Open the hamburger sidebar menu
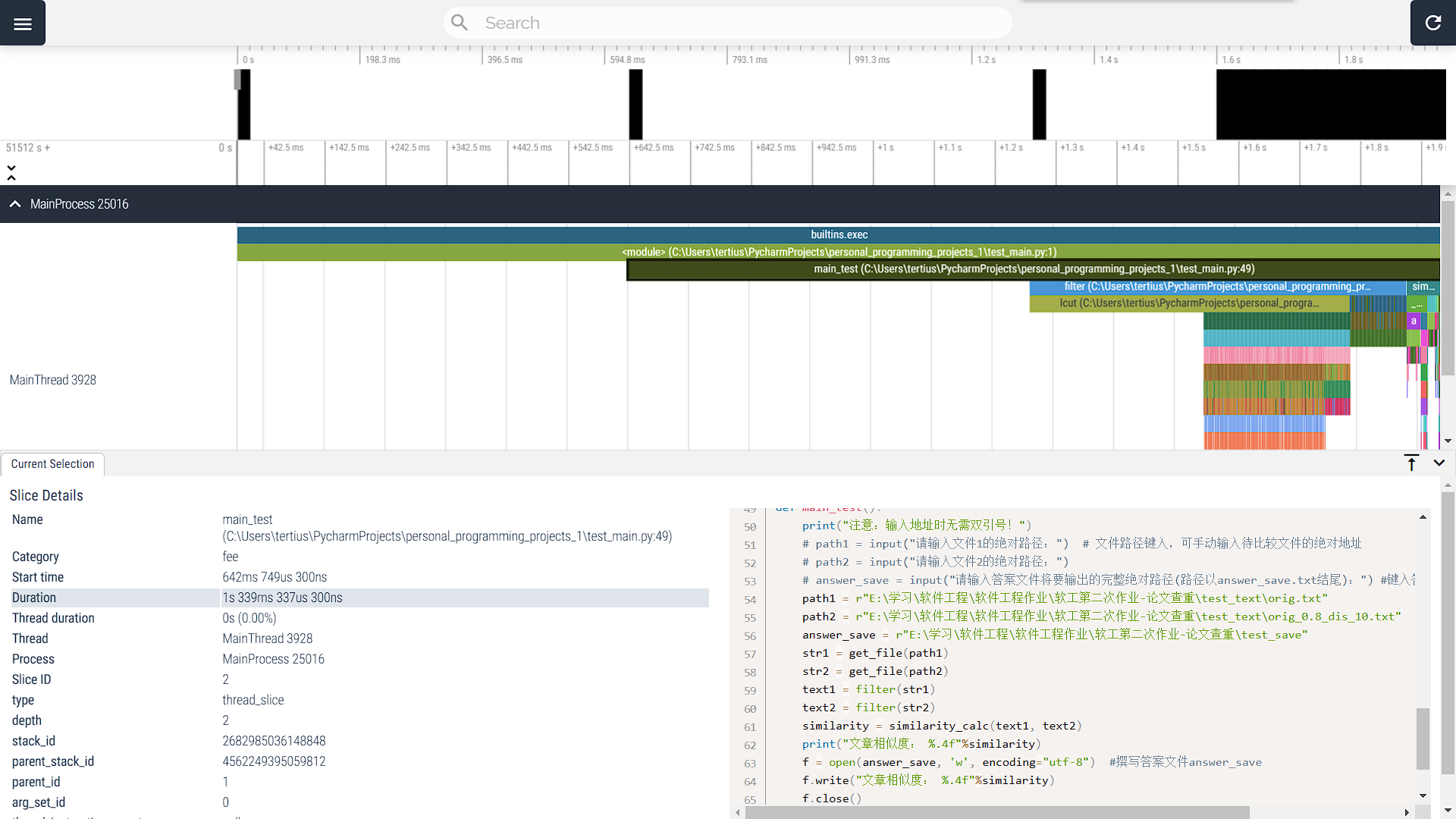Image resolution: width=1456 pixels, height=819 pixels. [23, 24]
